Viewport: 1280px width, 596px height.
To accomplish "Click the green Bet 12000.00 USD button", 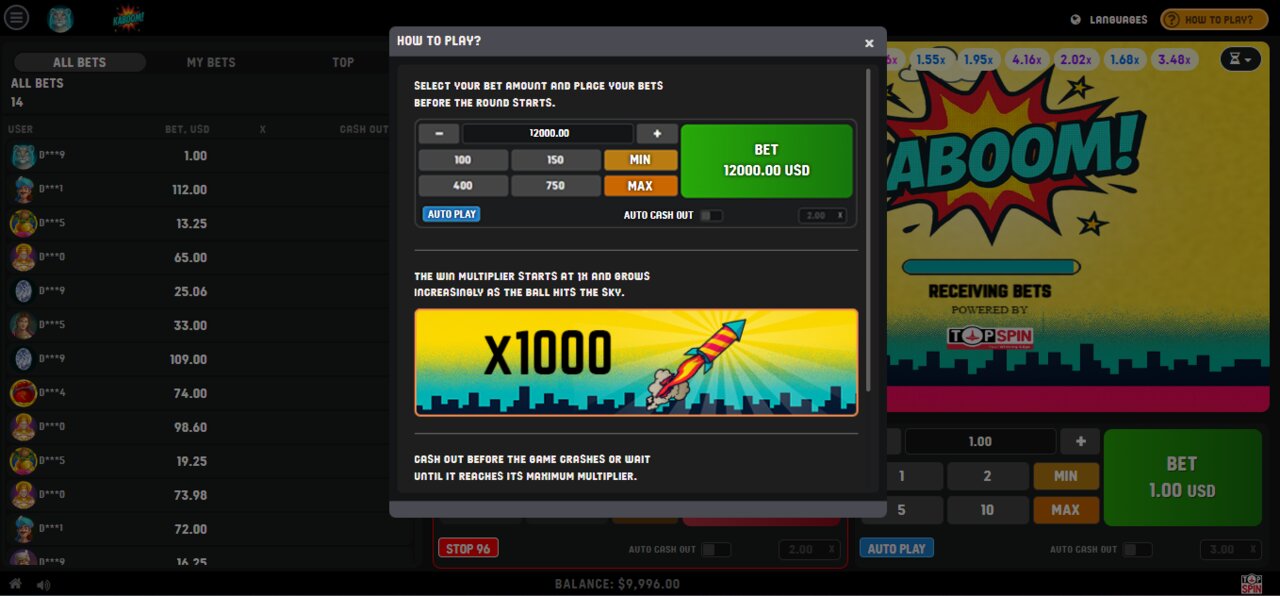I will point(767,161).
